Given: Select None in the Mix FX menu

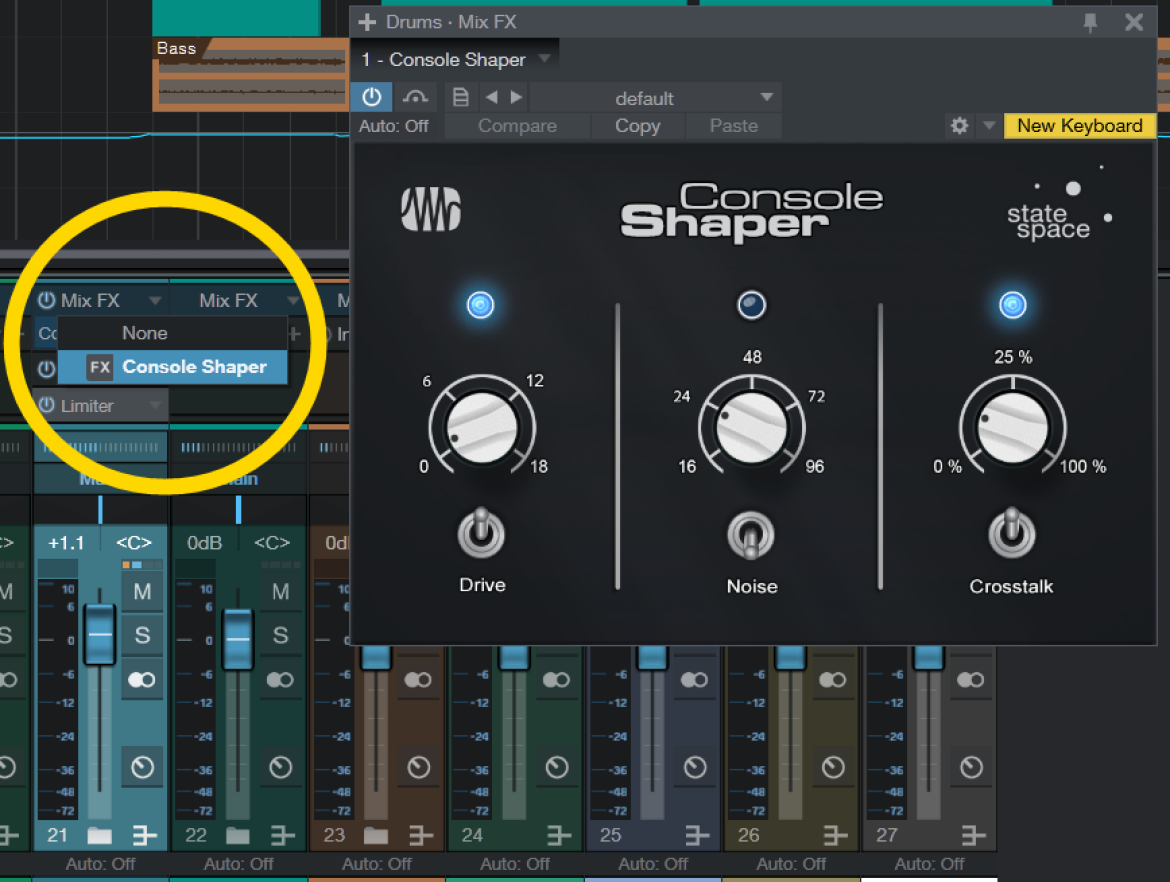Looking at the screenshot, I should click(x=172, y=333).
